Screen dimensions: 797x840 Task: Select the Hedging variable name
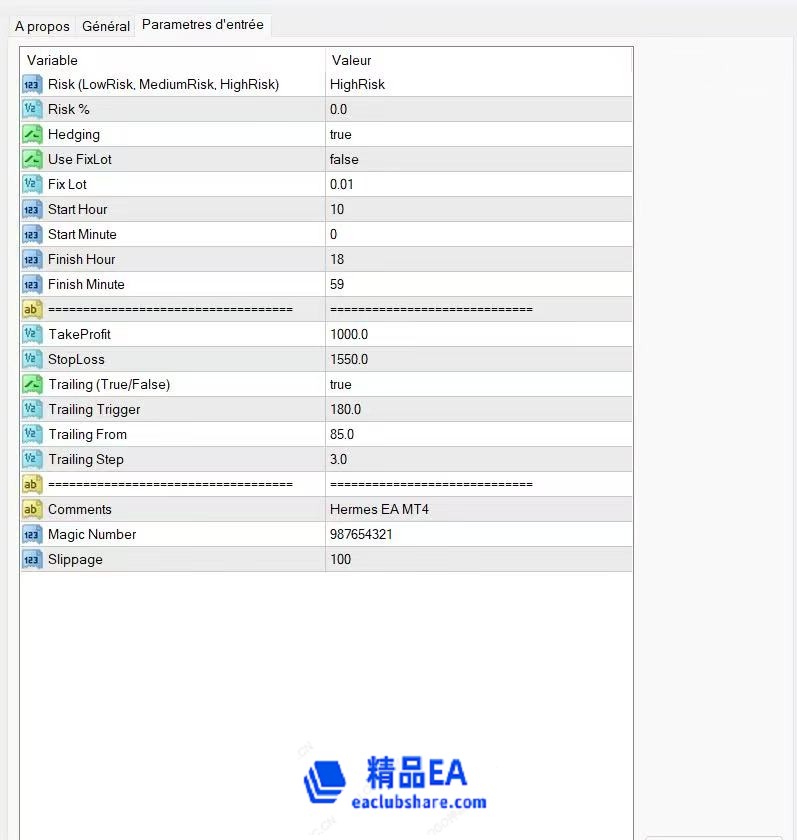(74, 134)
